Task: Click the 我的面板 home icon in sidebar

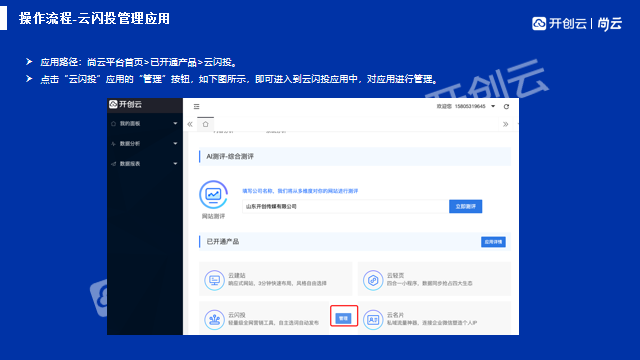Action: point(113,123)
